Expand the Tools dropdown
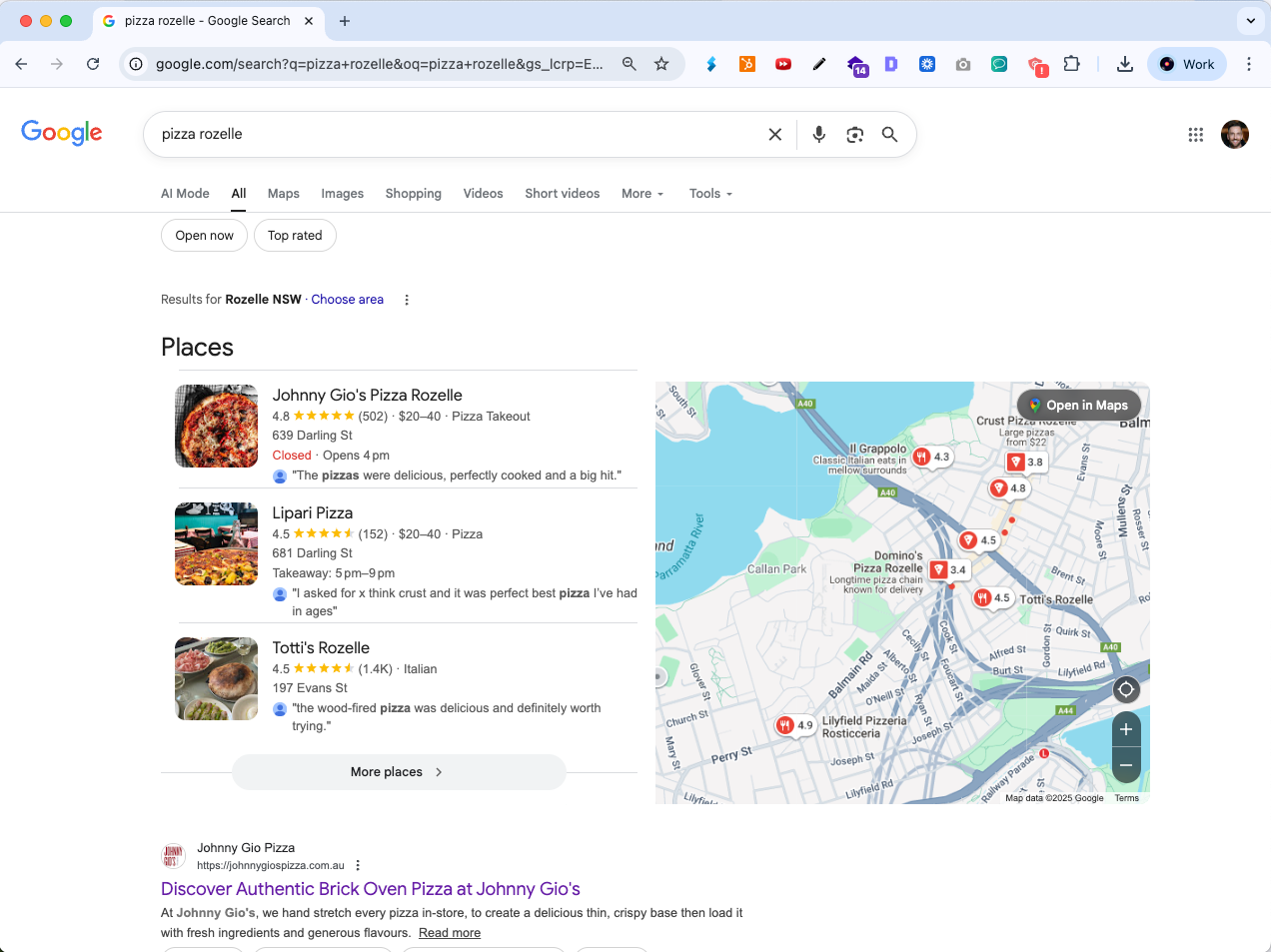This screenshot has height=952, width=1271. (x=709, y=193)
